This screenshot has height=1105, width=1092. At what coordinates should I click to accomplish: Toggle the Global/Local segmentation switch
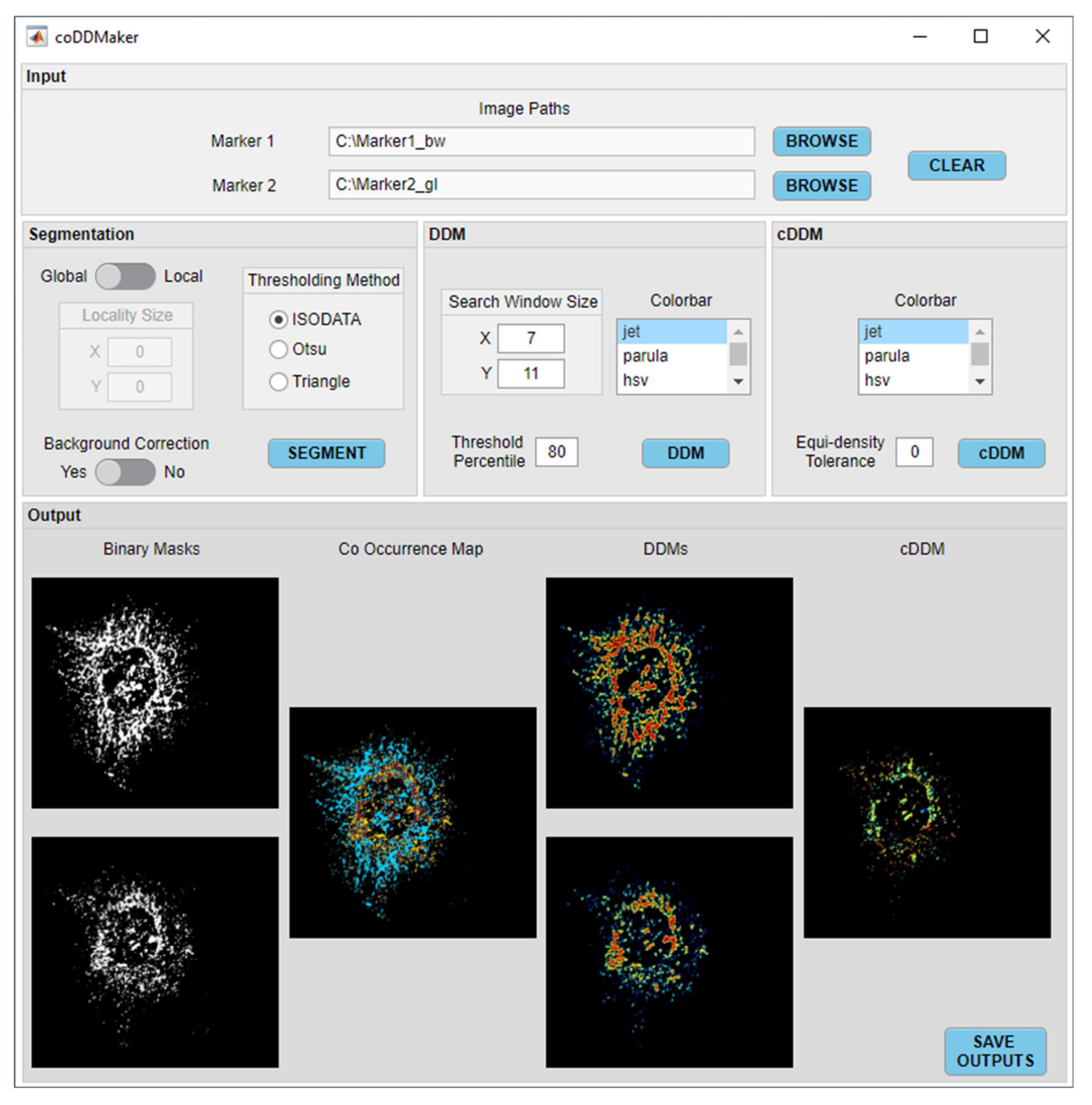tap(125, 276)
